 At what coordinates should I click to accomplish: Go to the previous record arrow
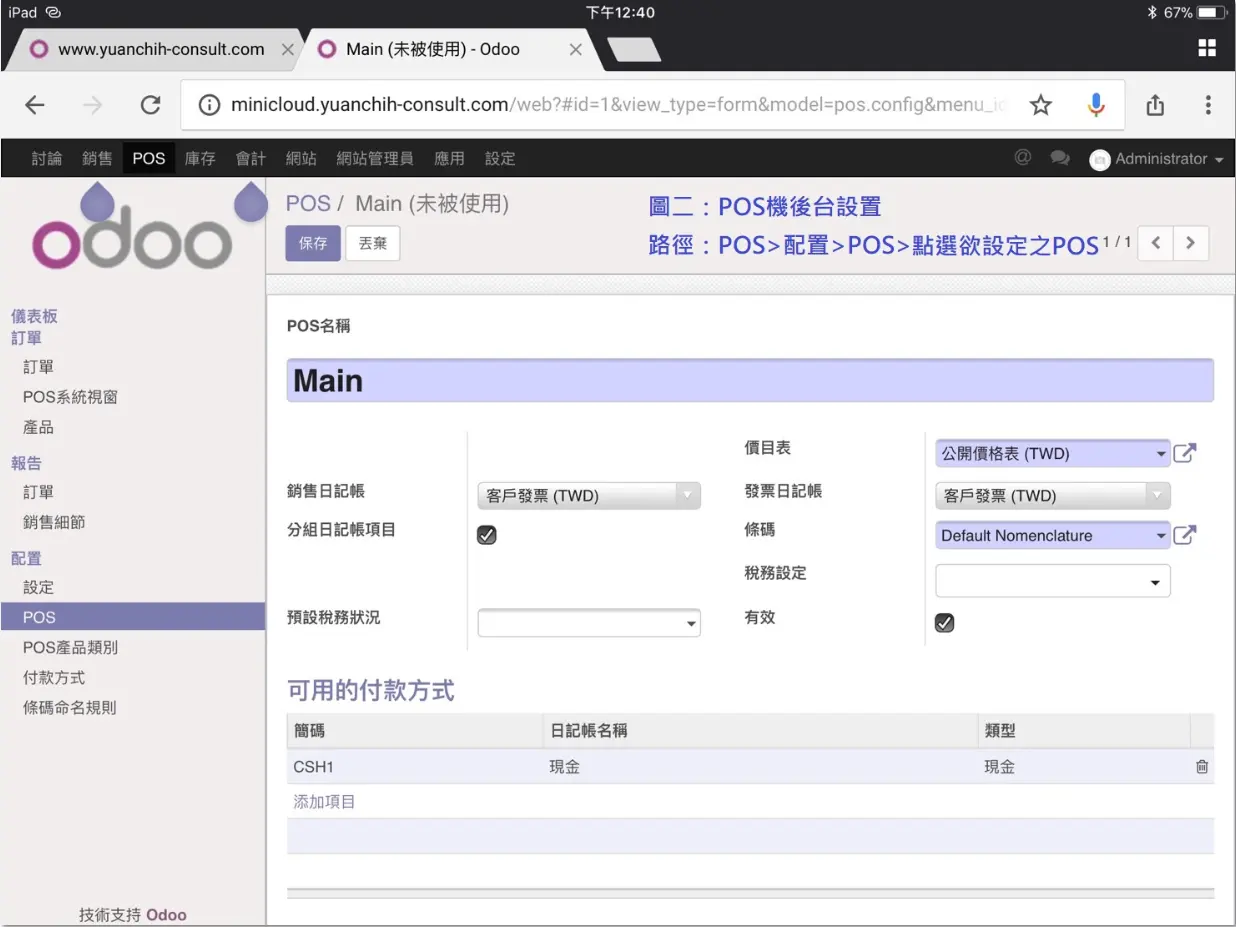click(x=1156, y=243)
